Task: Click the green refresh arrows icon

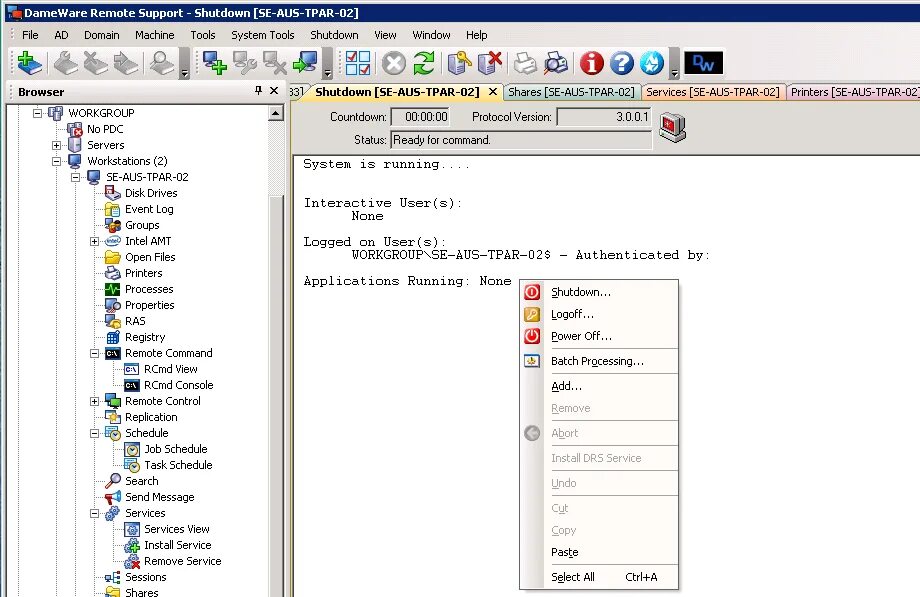Action: (x=424, y=63)
